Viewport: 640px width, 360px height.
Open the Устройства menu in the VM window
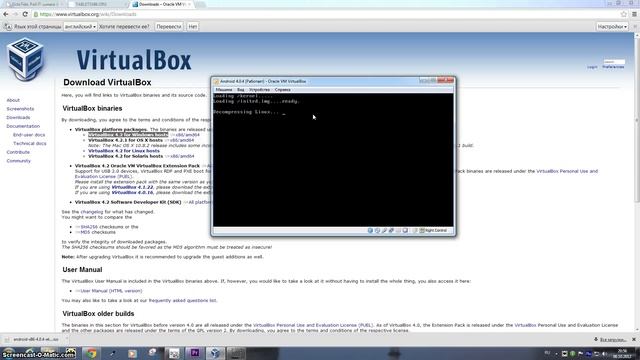(x=259, y=89)
